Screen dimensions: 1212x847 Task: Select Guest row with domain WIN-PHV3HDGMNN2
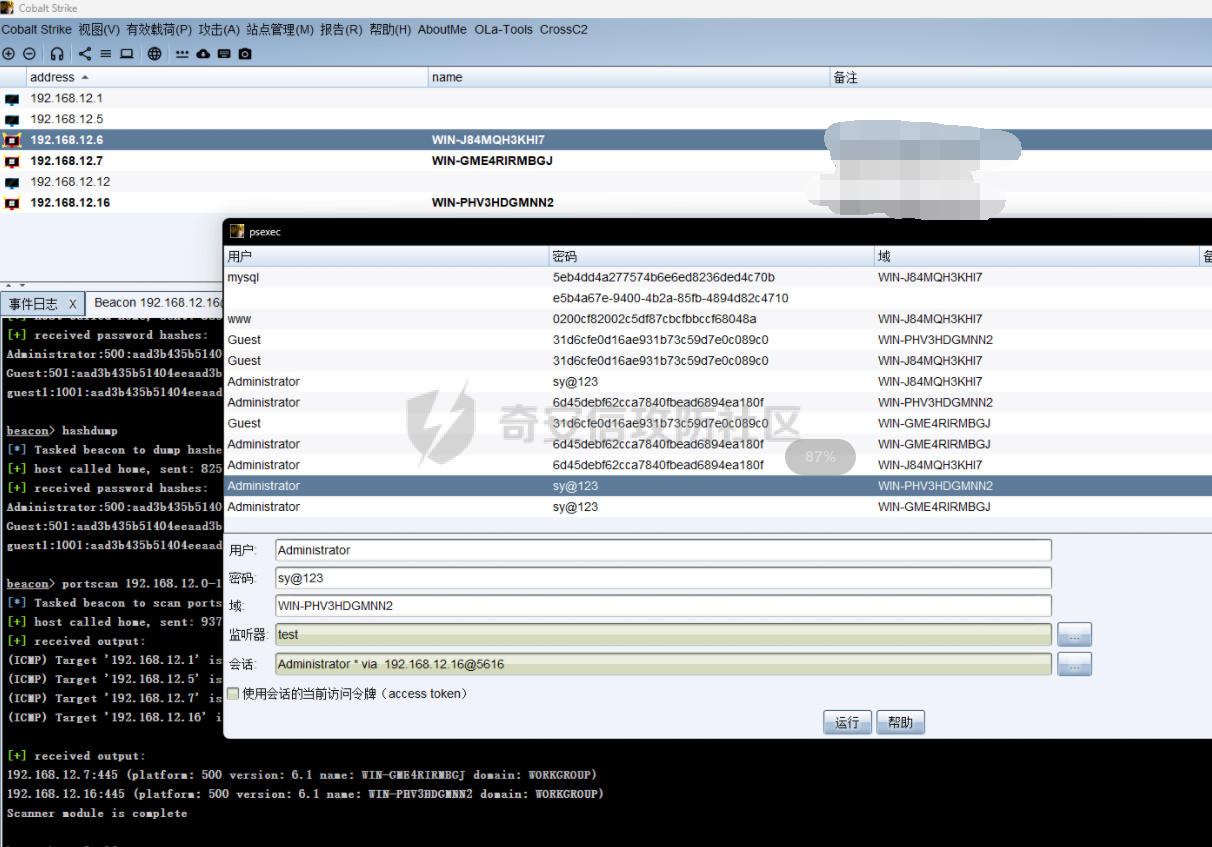click(x=718, y=340)
